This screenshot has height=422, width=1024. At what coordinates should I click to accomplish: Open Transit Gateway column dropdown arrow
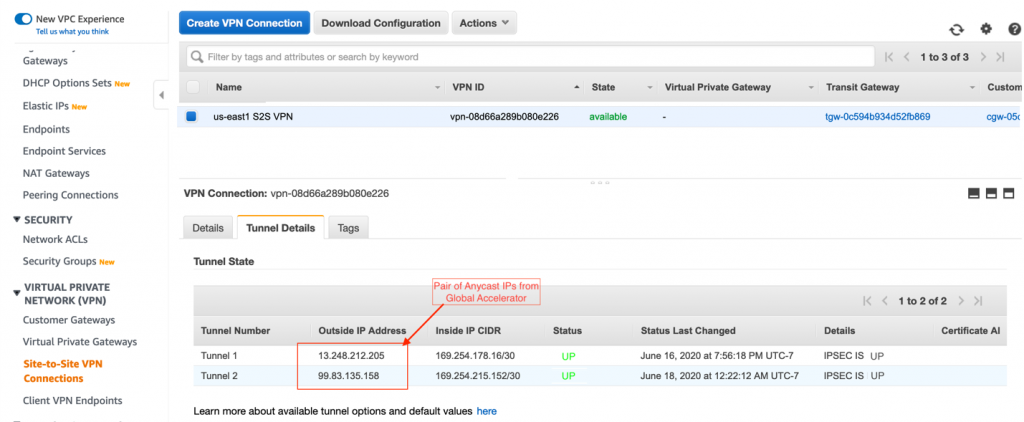(x=973, y=88)
